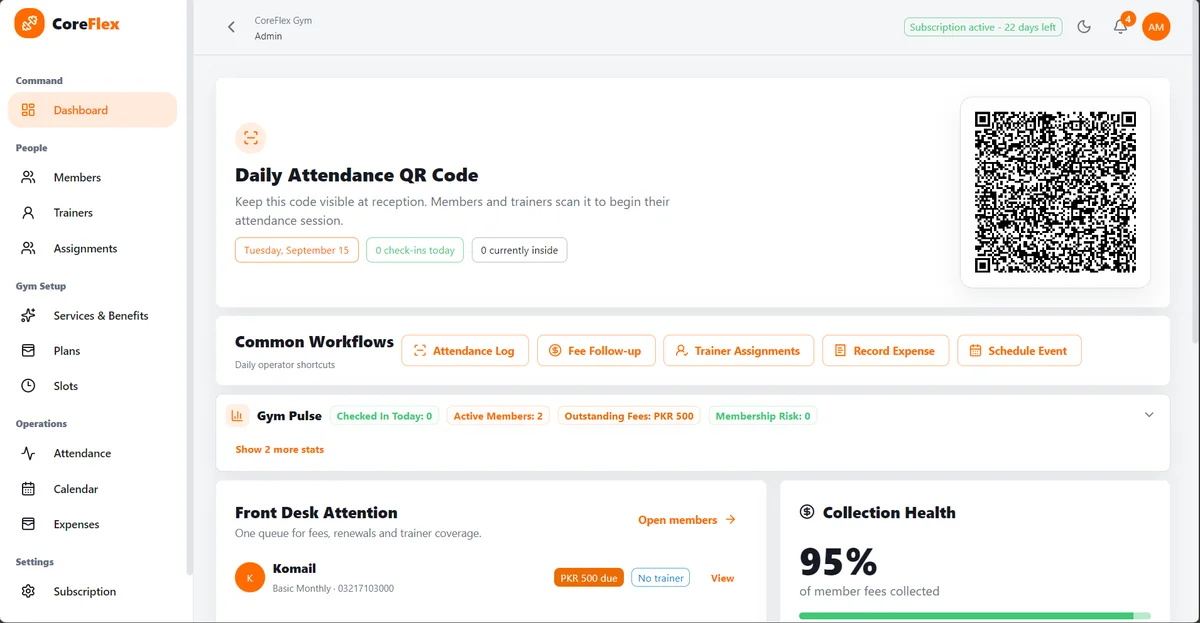Click Checked In Today: 0 stat
Screen dimensions: 1200x623
[x=384, y=416]
